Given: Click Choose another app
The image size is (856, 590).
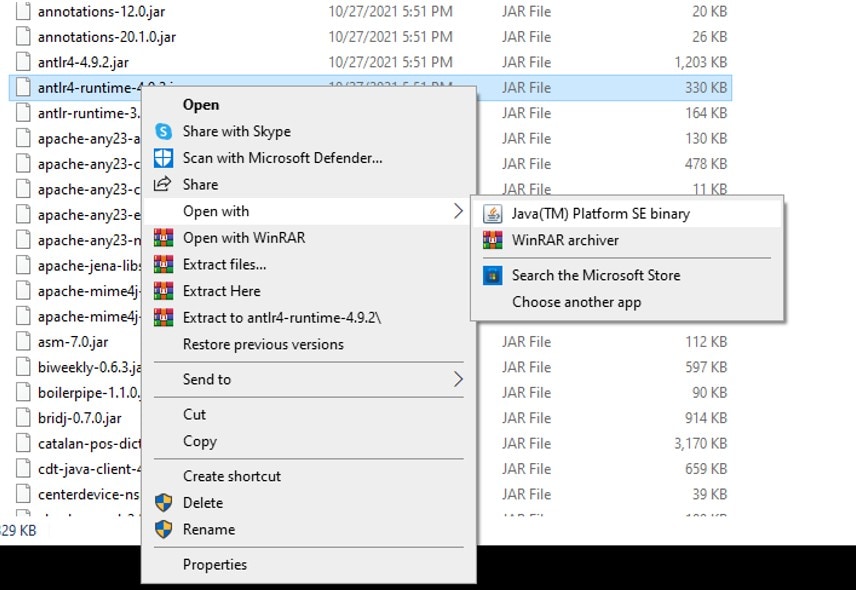Looking at the screenshot, I should [x=576, y=302].
